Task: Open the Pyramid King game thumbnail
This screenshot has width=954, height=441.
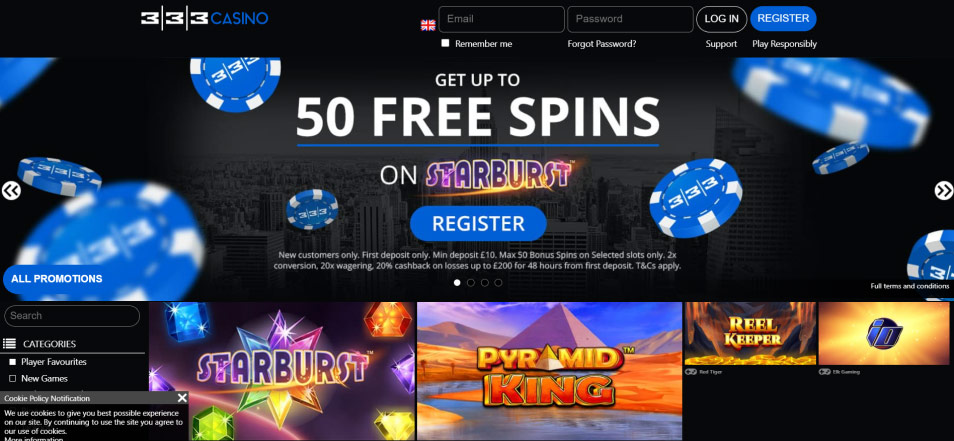Action: point(549,371)
